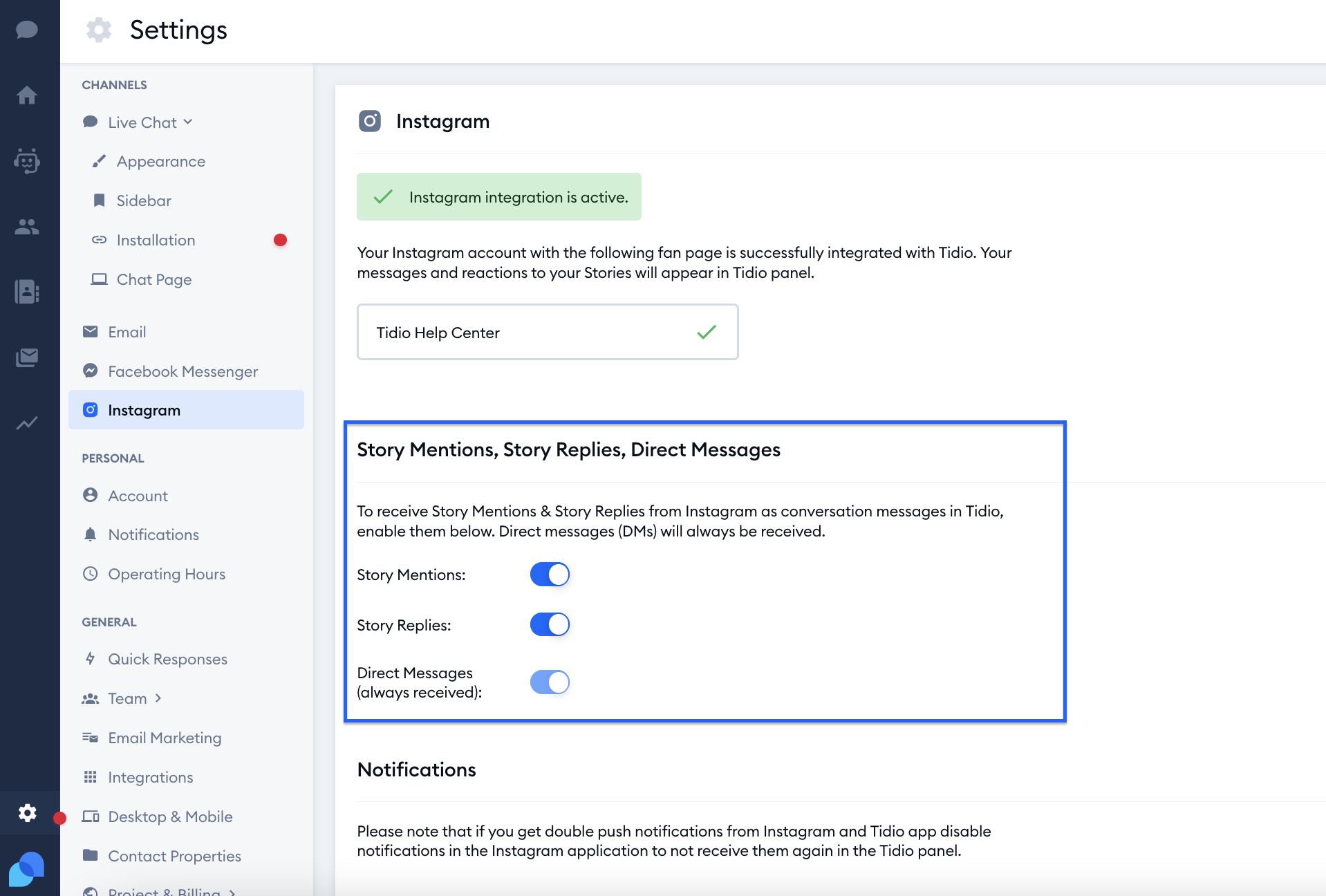Open the chatbots robot icon
Screen dimensions: 1326x896
27,160
